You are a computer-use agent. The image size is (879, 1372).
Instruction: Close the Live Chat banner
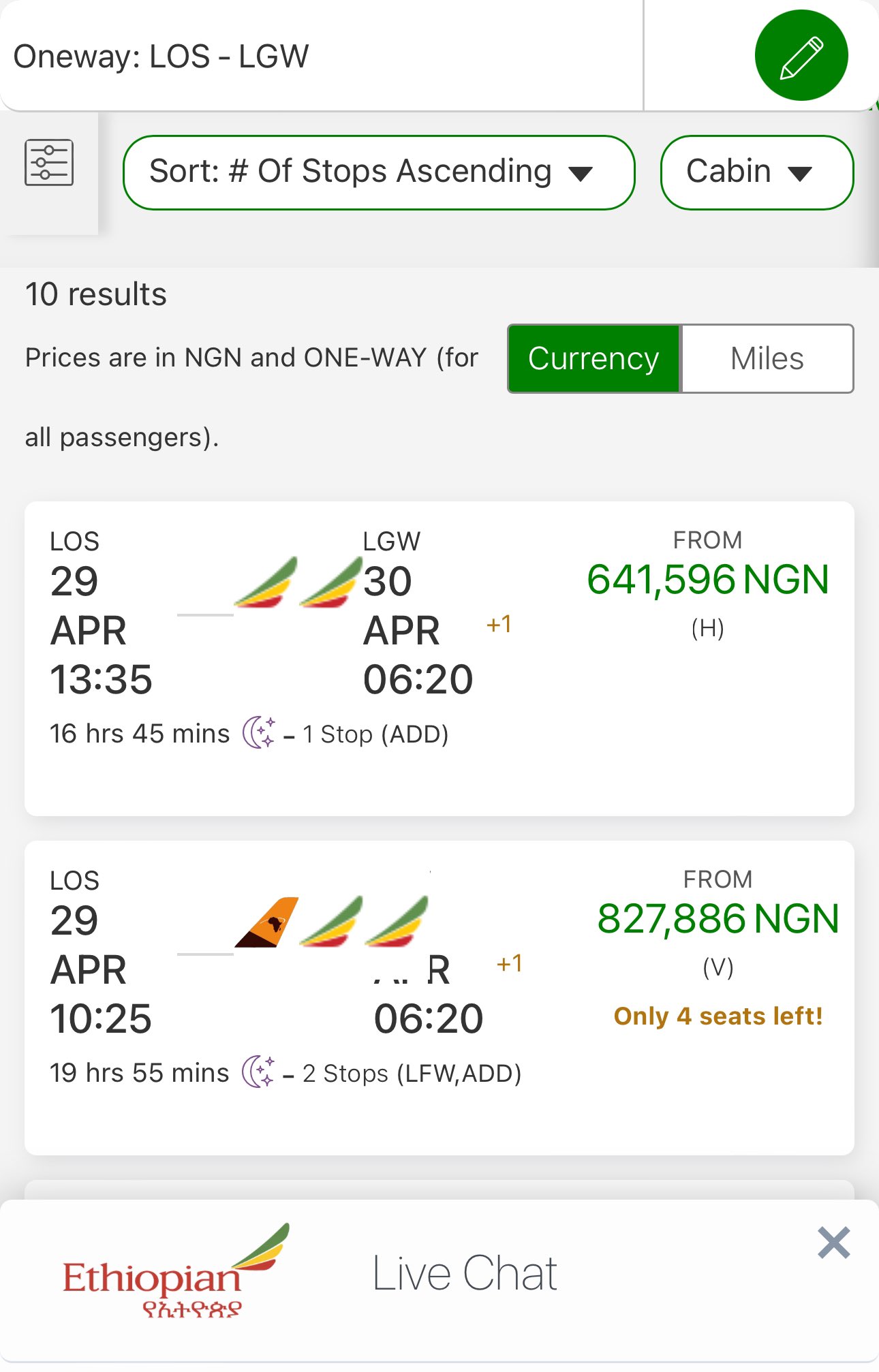[833, 1243]
